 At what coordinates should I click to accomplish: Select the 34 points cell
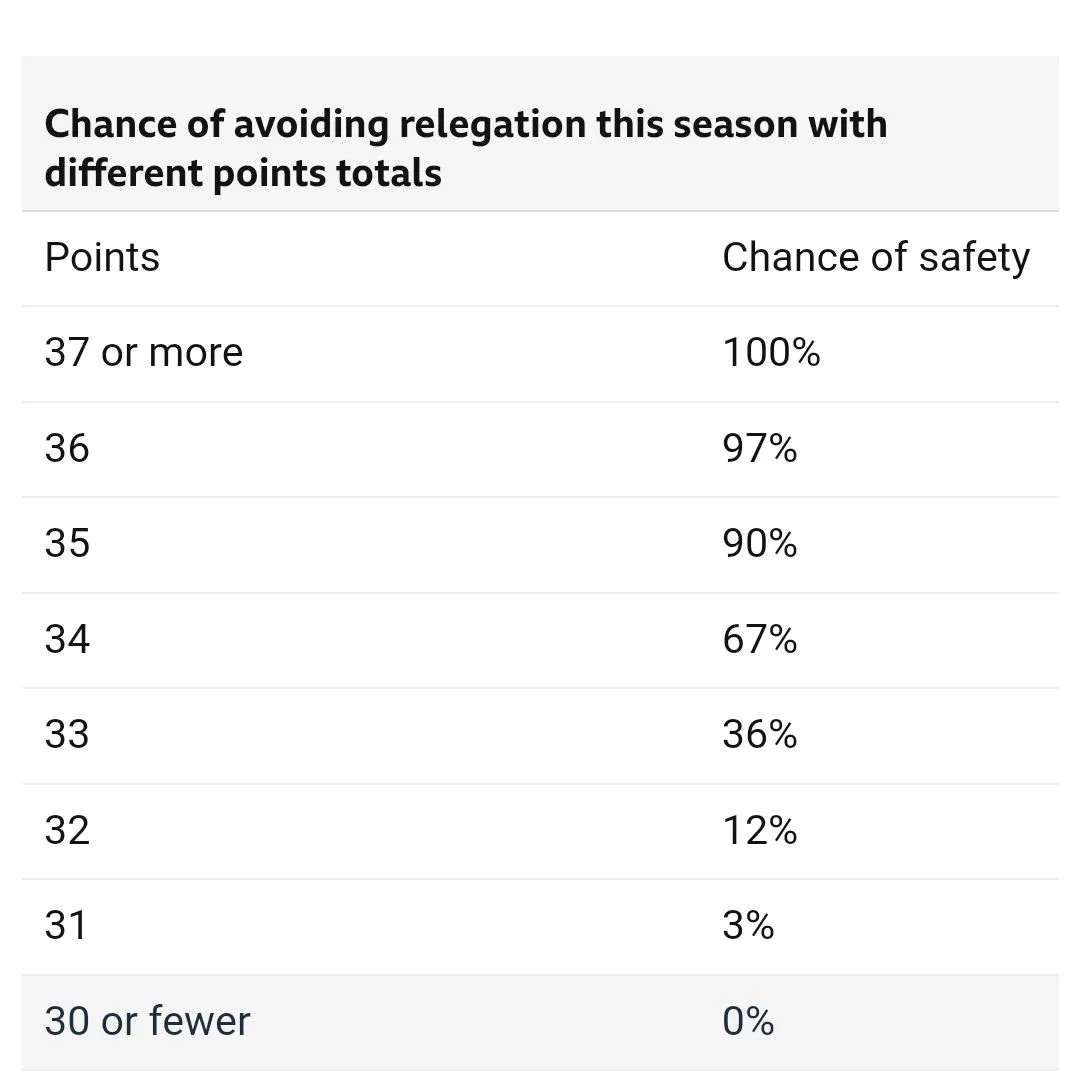tap(67, 639)
